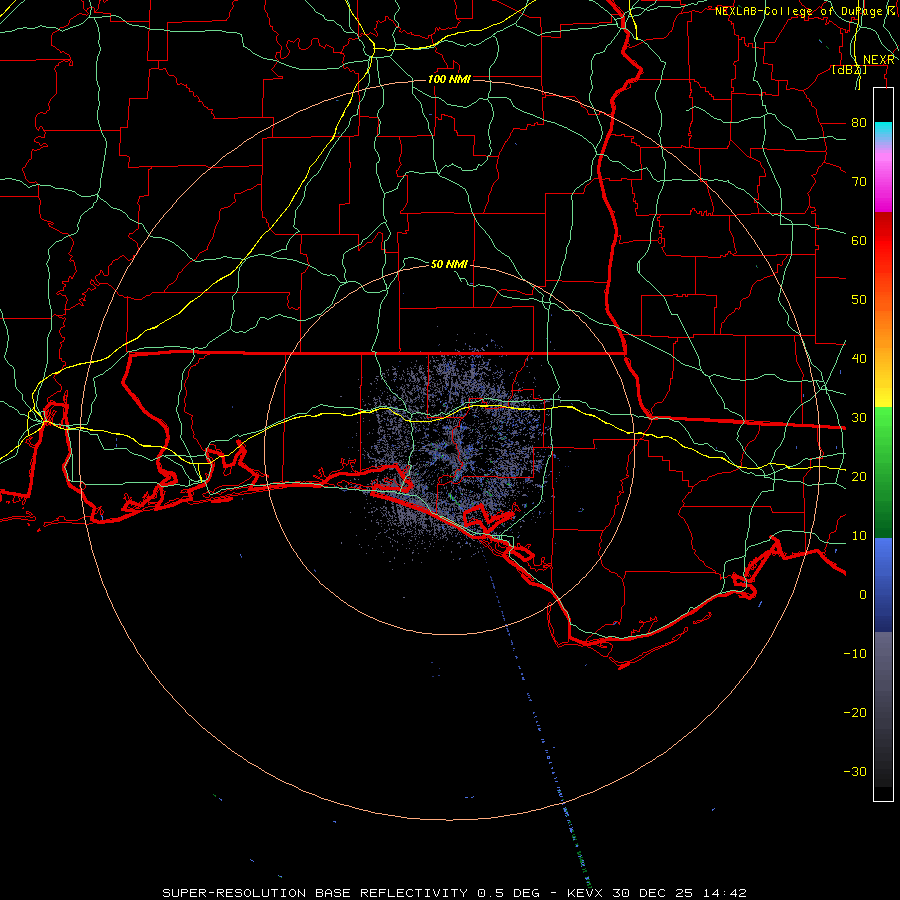Click the 50 NMI range ring label
Image resolution: width=900 pixels, height=900 pixels.
(449, 264)
